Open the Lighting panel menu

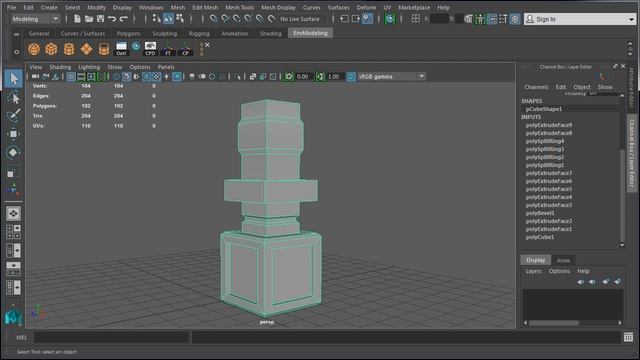point(89,67)
